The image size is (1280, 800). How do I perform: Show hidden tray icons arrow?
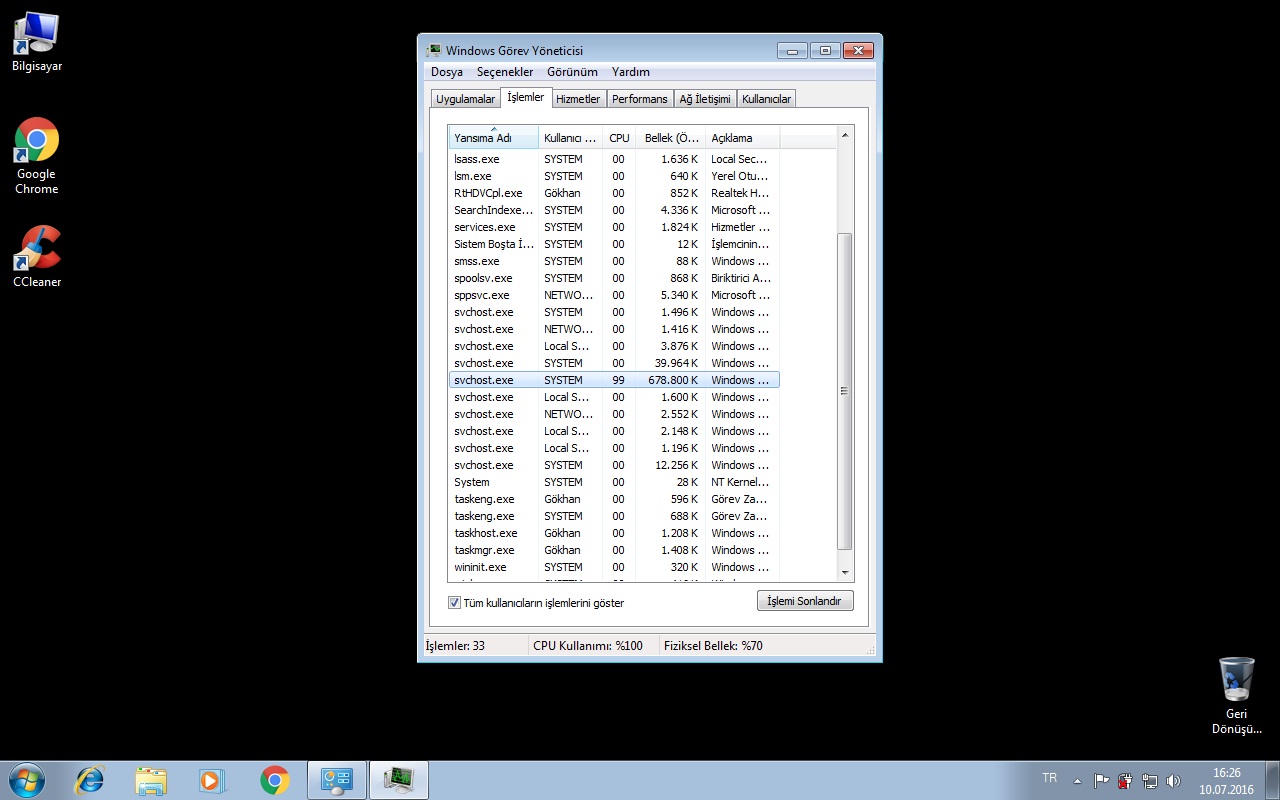point(1077,781)
